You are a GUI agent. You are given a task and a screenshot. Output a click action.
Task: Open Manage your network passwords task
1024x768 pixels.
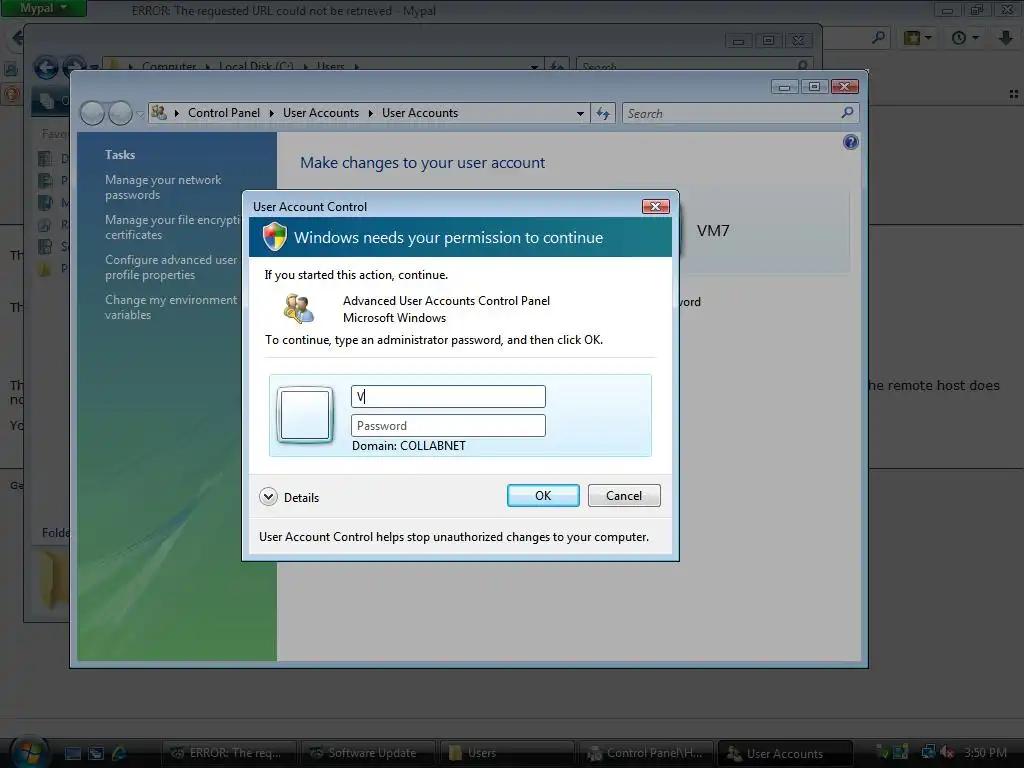tap(163, 187)
